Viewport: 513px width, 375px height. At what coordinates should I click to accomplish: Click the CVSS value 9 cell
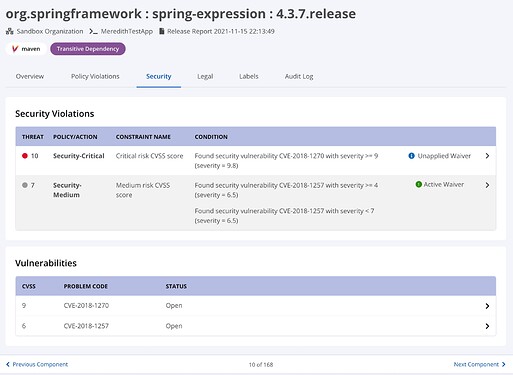click(24, 306)
